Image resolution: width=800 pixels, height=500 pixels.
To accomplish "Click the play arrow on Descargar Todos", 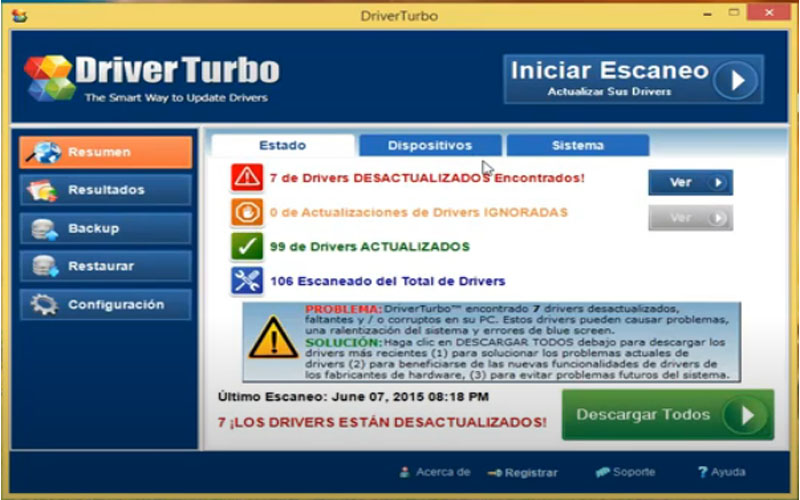I will pos(745,415).
